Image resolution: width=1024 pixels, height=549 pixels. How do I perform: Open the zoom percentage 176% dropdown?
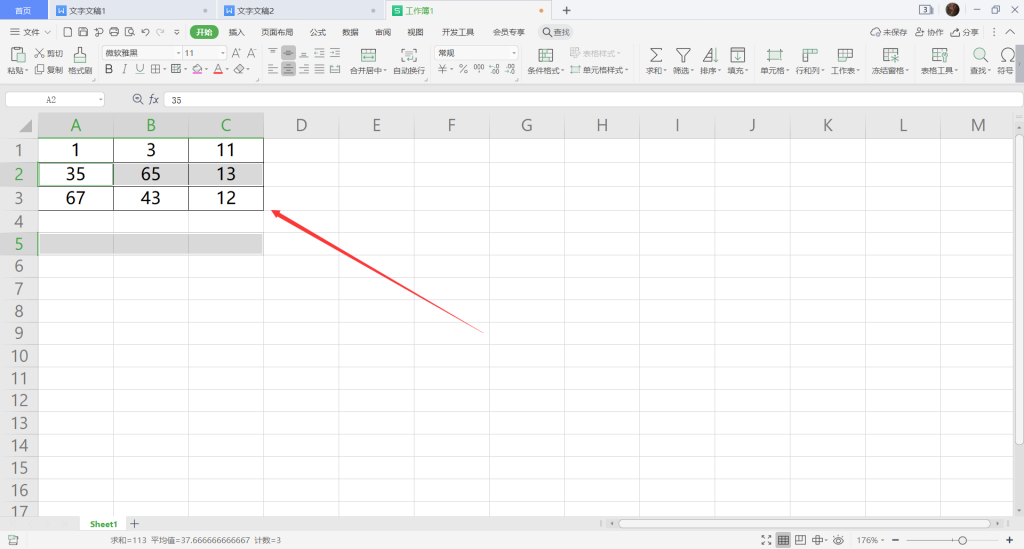click(871, 540)
